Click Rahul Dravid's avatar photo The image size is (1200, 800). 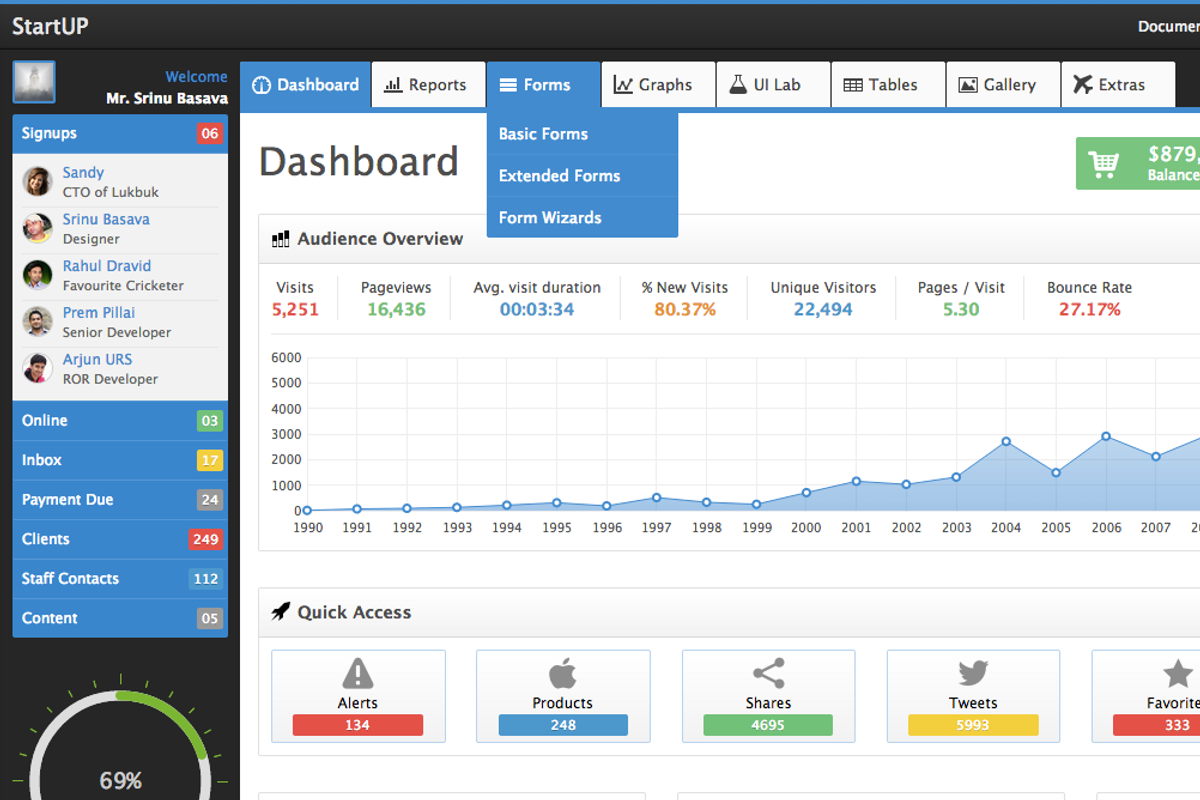tap(37, 275)
